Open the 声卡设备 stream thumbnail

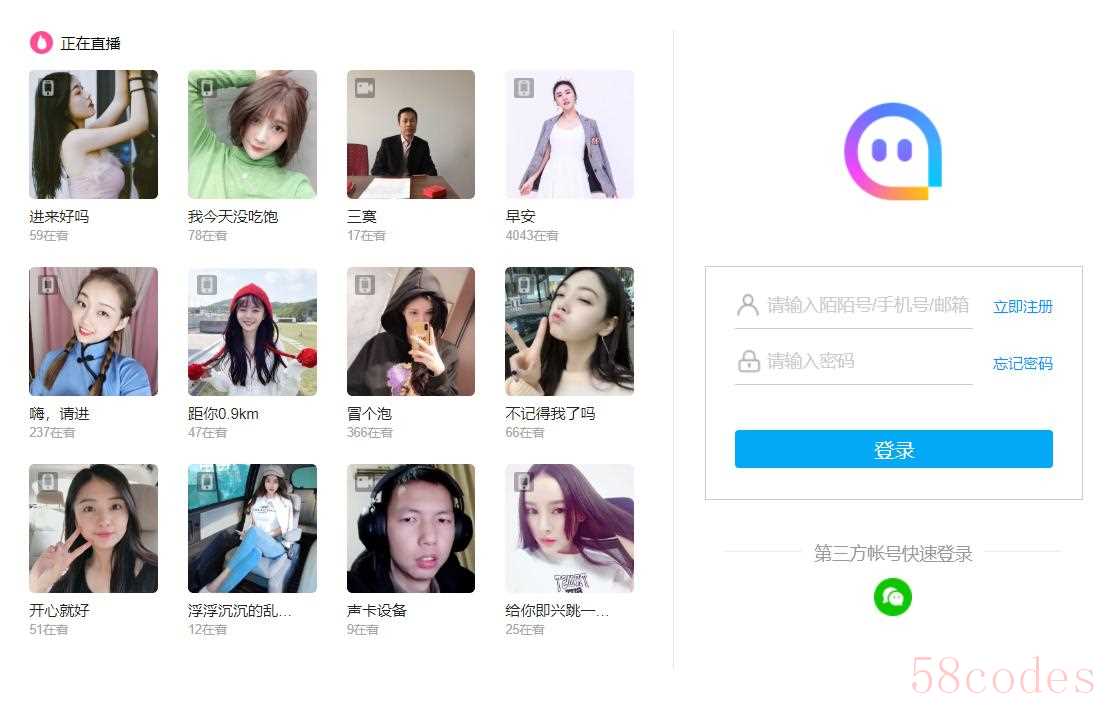coord(411,528)
